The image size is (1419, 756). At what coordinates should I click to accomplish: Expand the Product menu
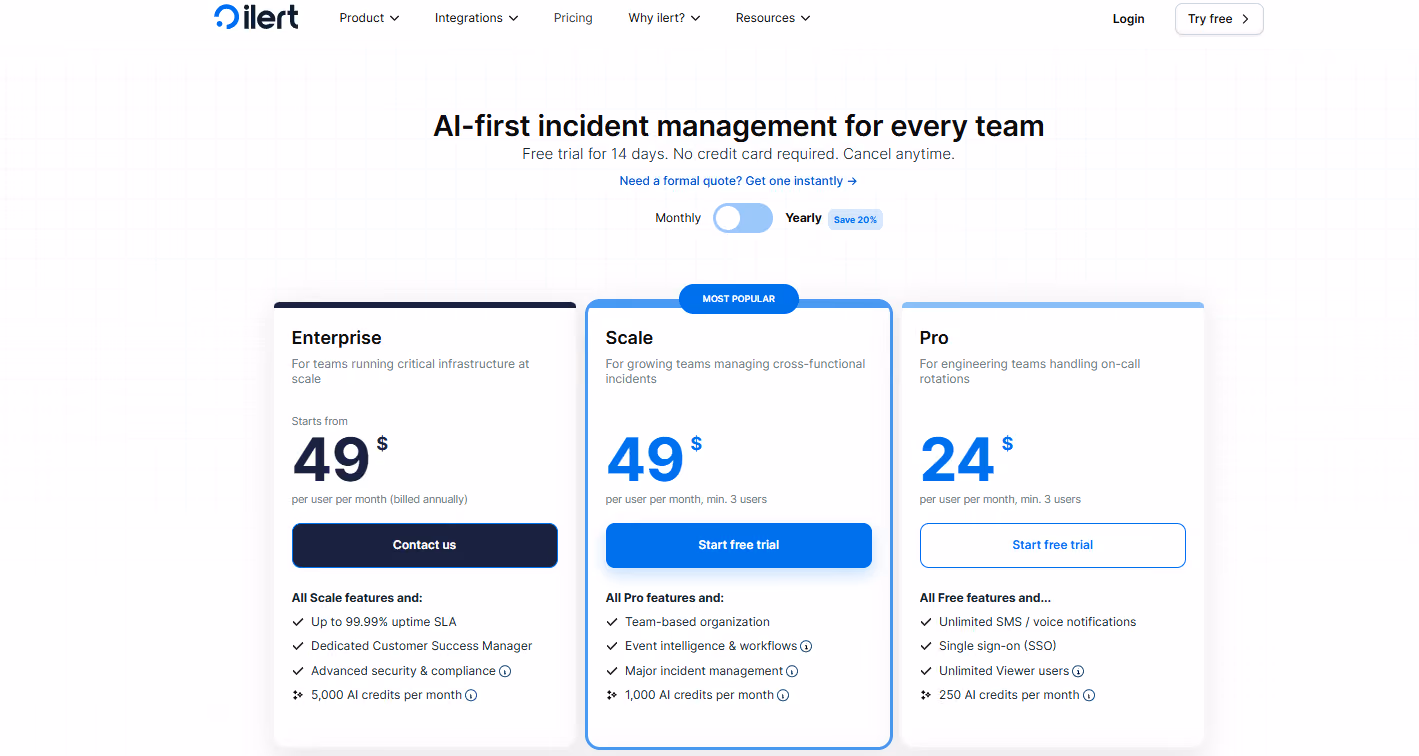pyautogui.click(x=369, y=18)
